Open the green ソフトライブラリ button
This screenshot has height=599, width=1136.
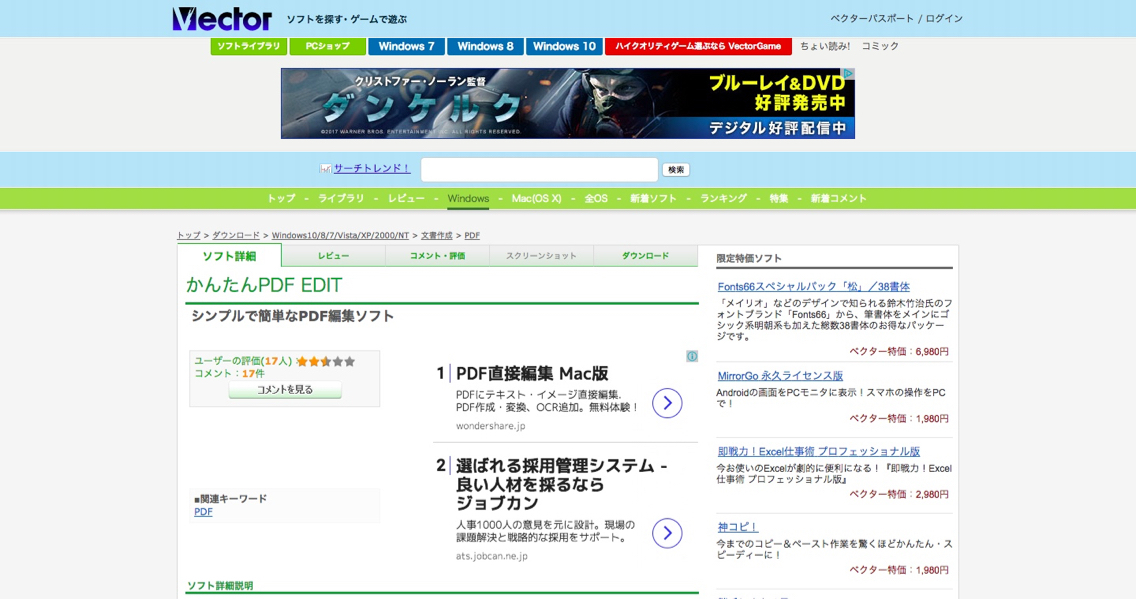click(x=248, y=46)
